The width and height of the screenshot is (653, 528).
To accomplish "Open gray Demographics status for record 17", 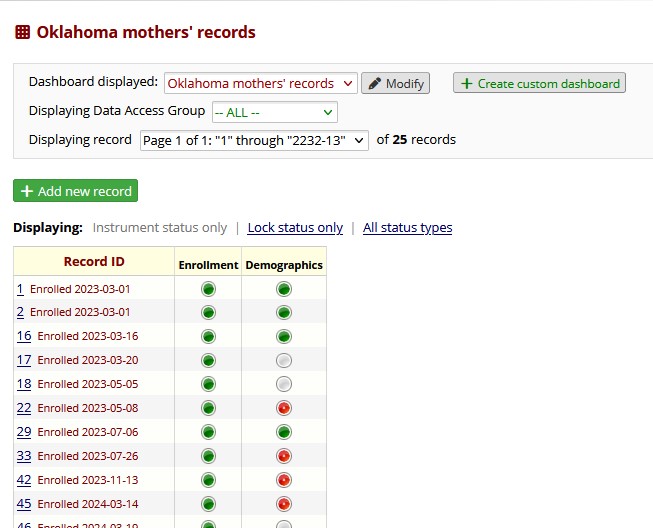I will [284, 360].
